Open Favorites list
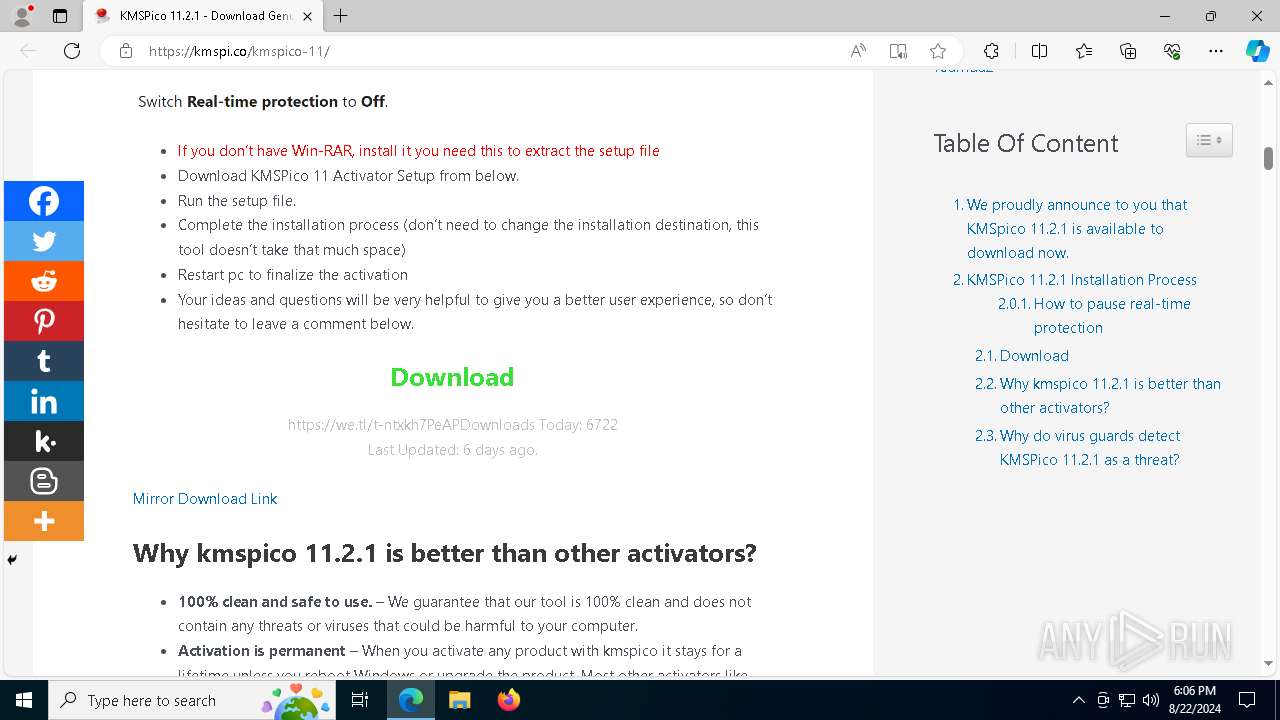The width and height of the screenshot is (1280, 720). (x=1084, y=51)
